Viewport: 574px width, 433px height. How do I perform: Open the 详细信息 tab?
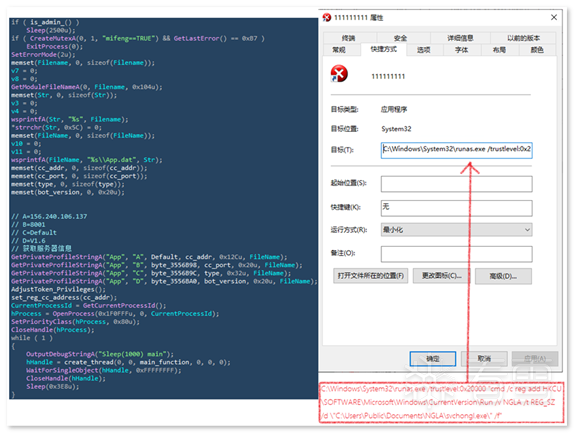460,38
